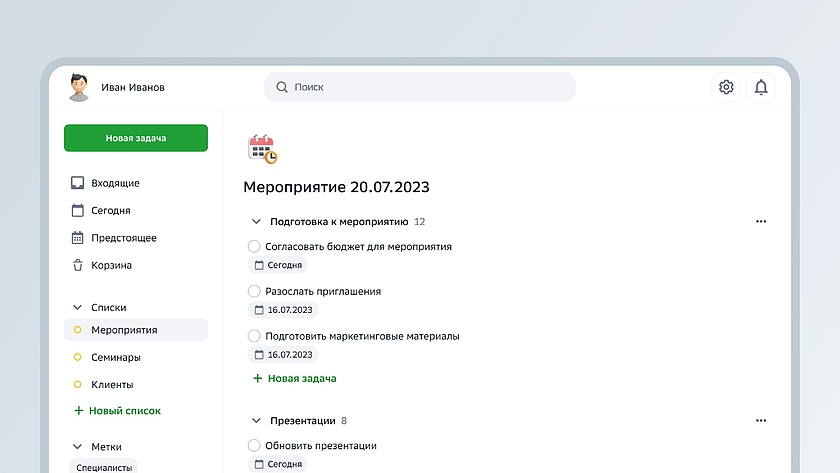Click the Корзина trash icon
The width and height of the screenshot is (840, 473).
(x=78, y=265)
